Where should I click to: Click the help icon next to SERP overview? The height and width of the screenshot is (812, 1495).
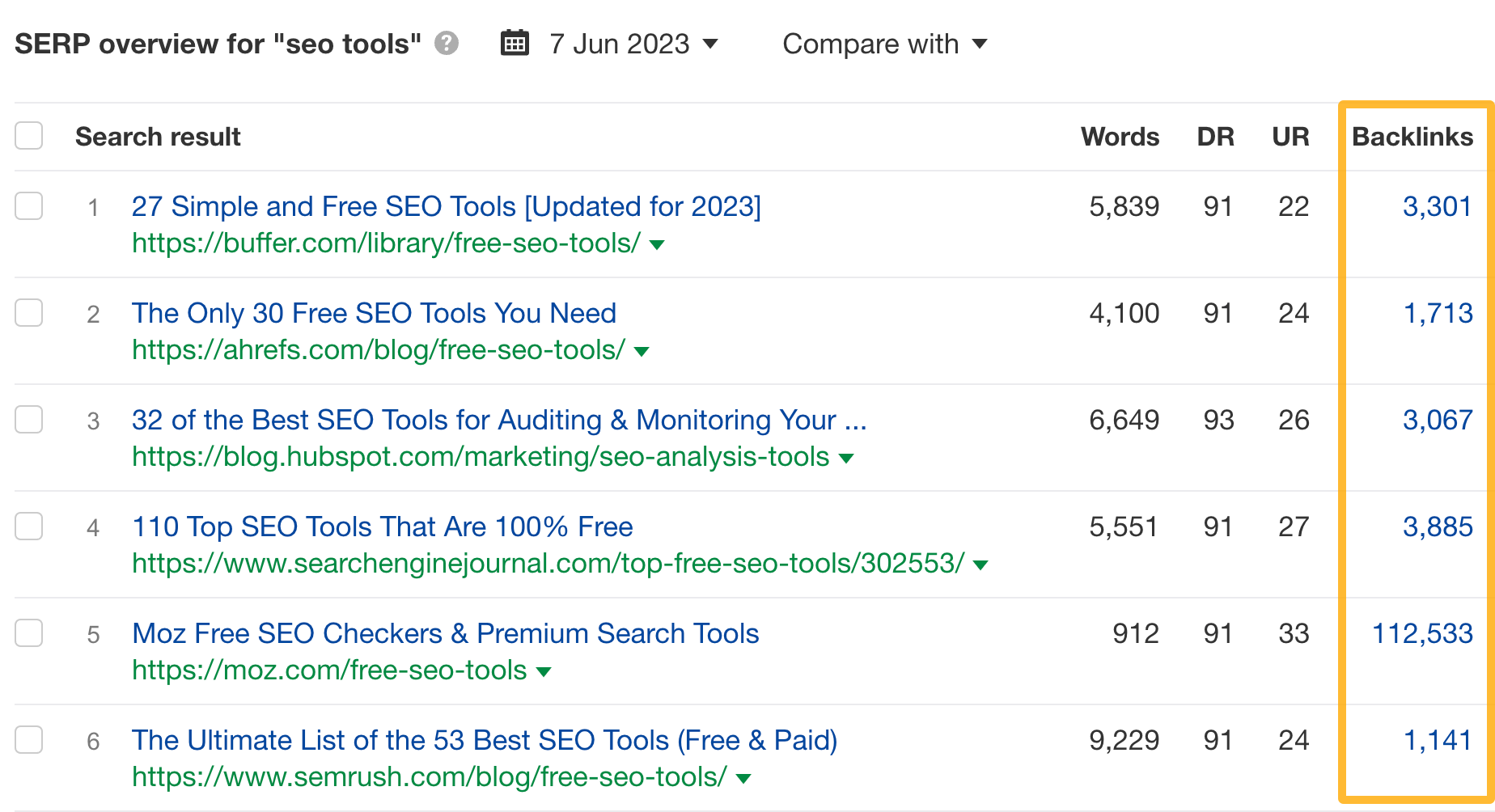[x=446, y=44]
